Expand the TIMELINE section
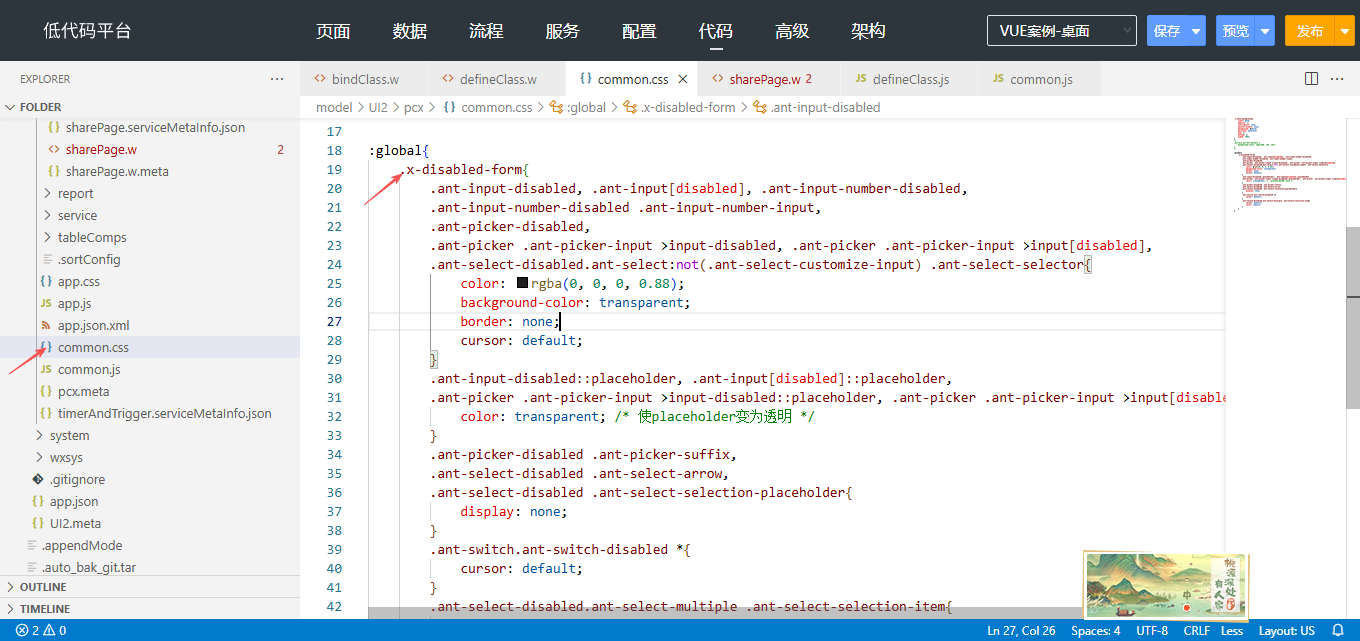This screenshot has width=1360, height=641. click(x=45, y=608)
